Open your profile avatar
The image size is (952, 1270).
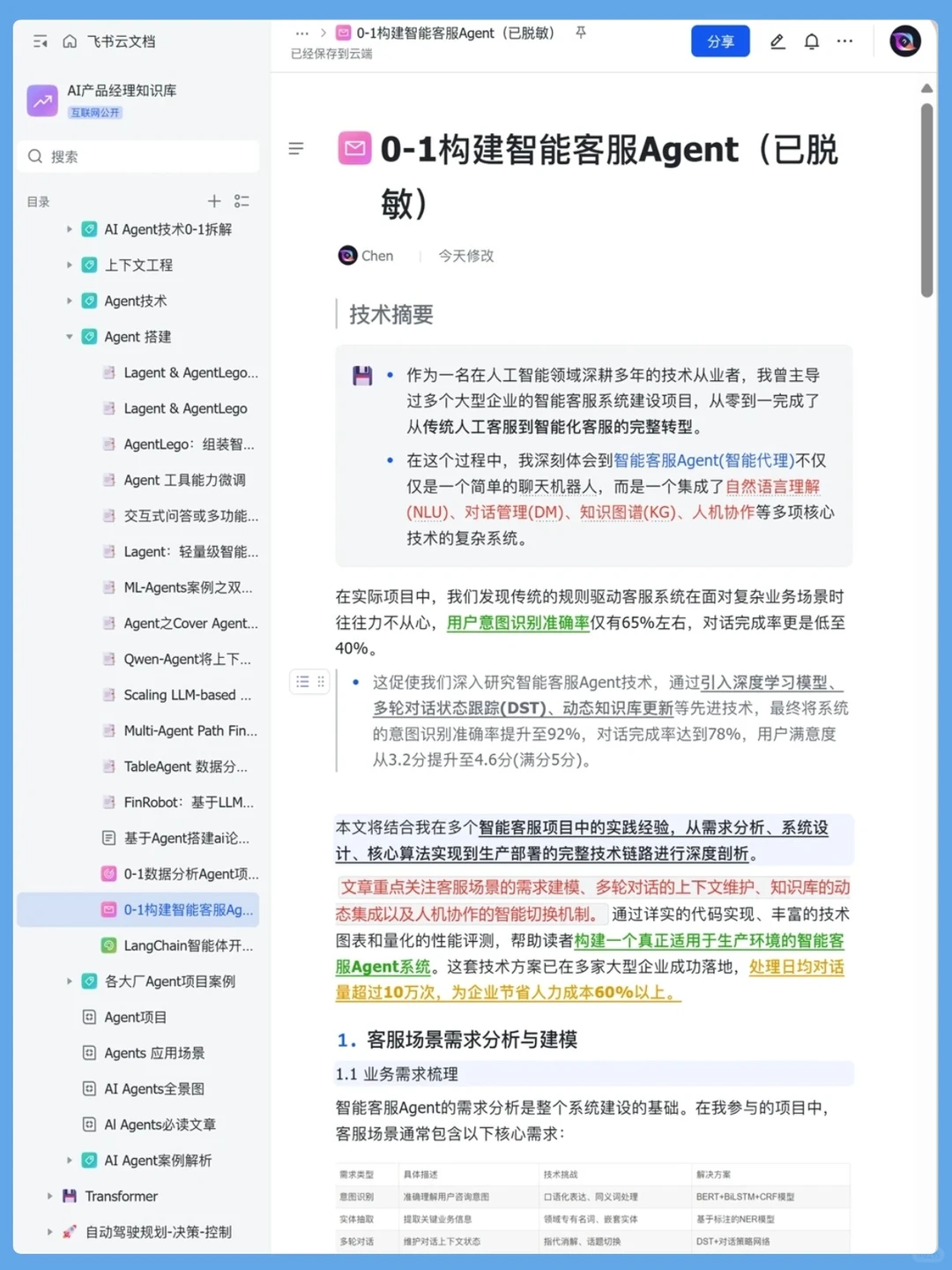tap(904, 41)
